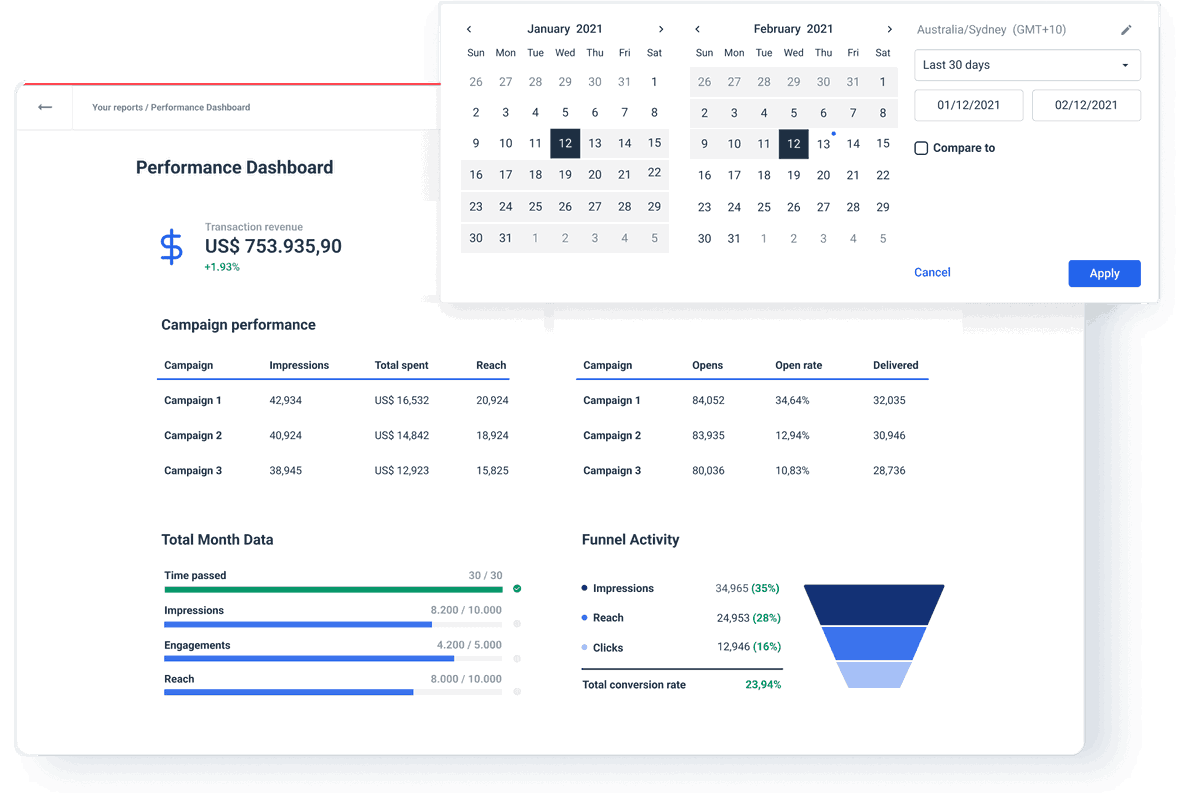Open Your reports from the breadcrumb
Viewport: 1200px width, 793px height.
113,107
